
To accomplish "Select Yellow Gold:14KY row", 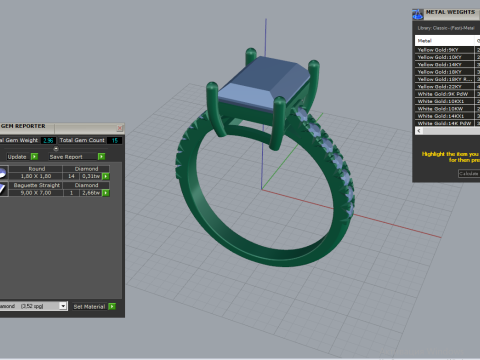I will click(x=444, y=65).
